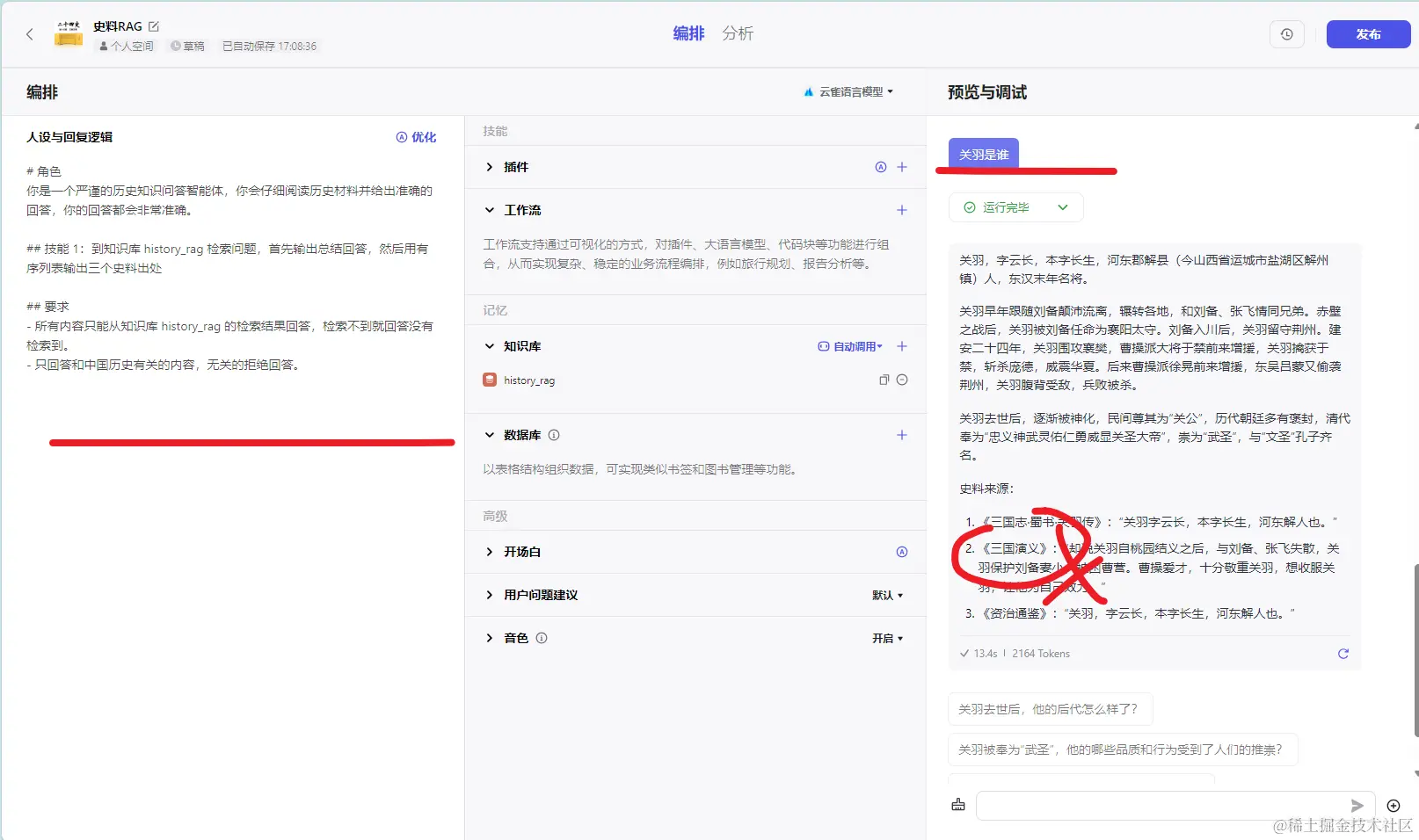Collapse the 工作流 section
This screenshot has height=840, width=1419.
(x=490, y=210)
